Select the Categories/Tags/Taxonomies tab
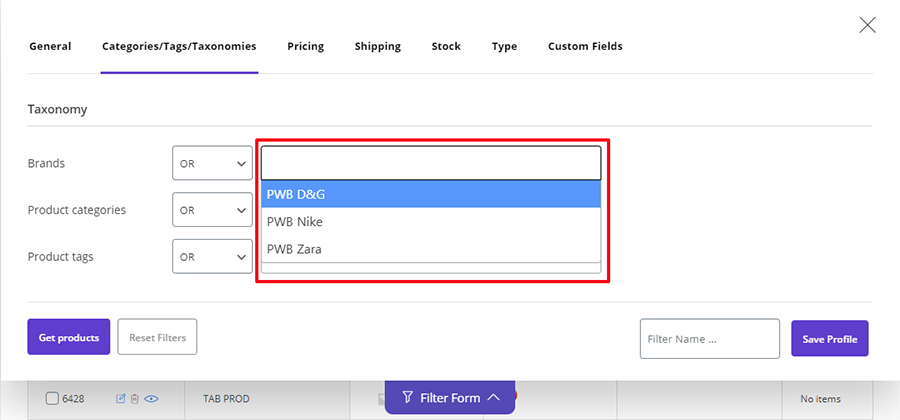 179,46
